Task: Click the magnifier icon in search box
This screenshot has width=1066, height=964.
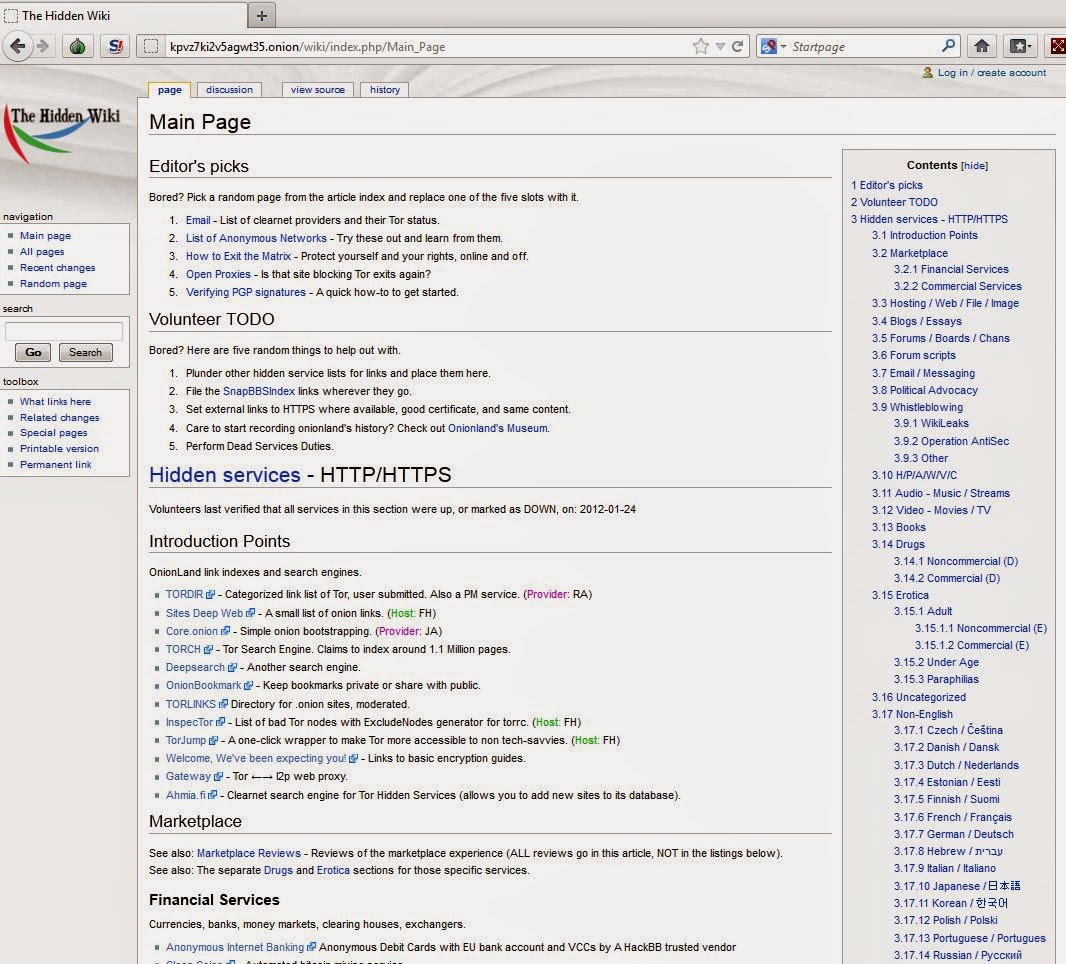Action: pyautogui.click(x=948, y=46)
